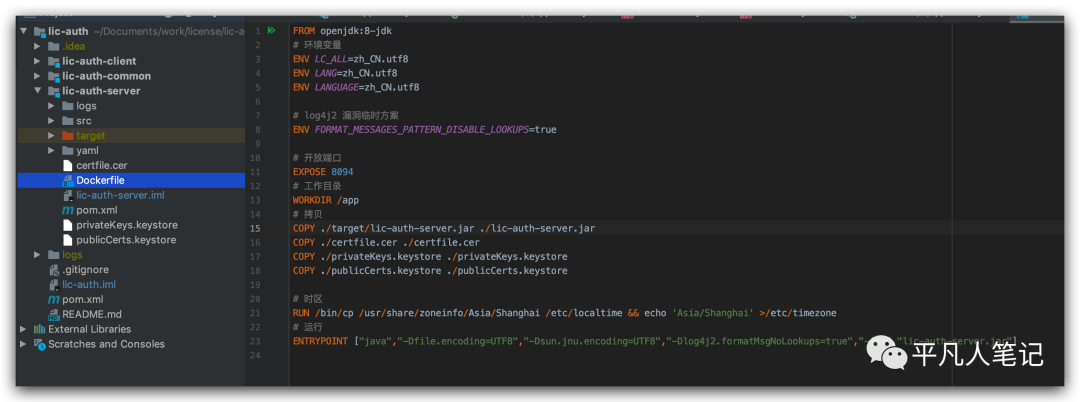Select the lic-auth-common module
The height and width of the screenshot is (402, 1080).
(106, 76)
